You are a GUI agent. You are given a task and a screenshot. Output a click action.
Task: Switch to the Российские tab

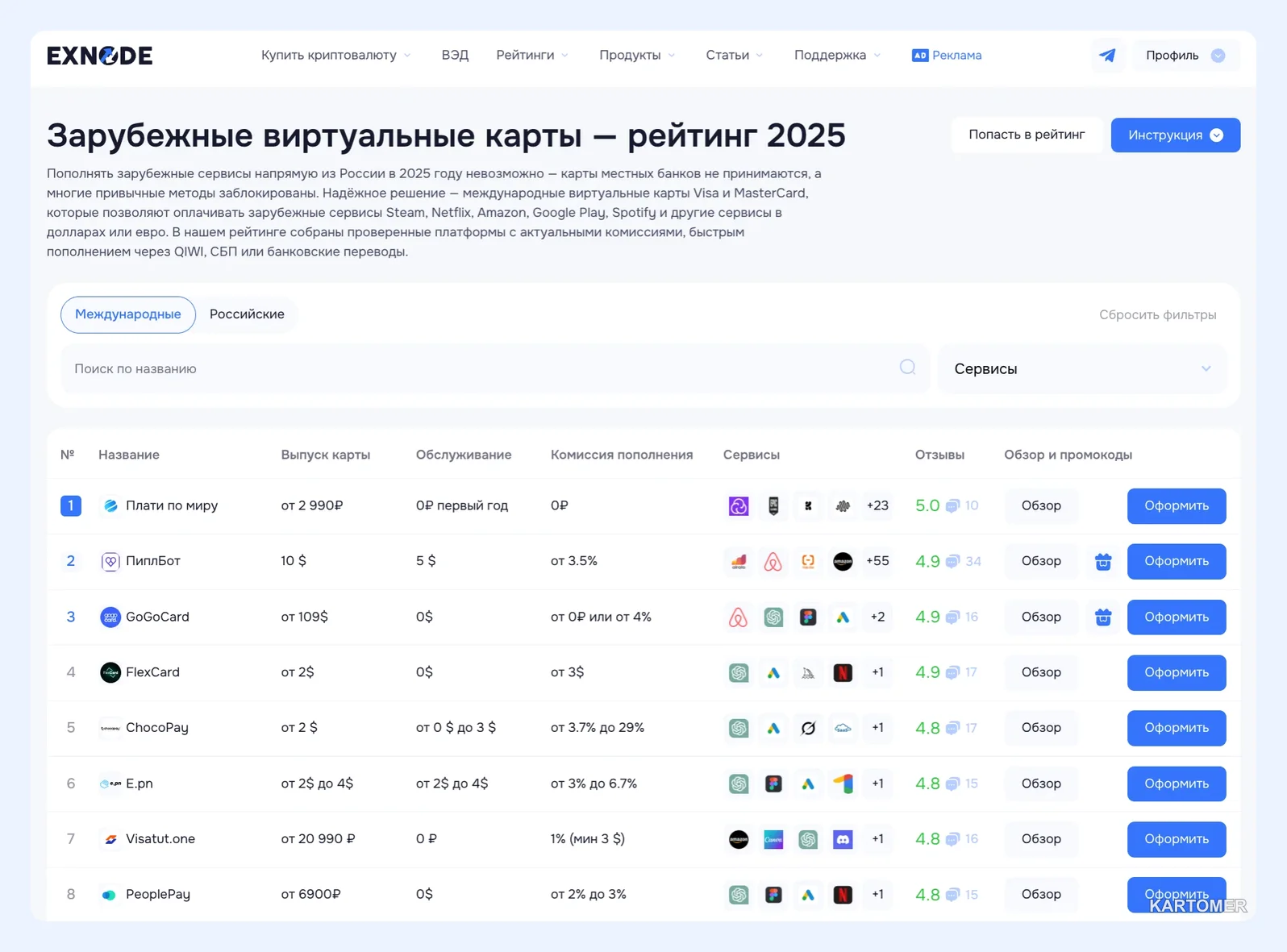point(247,314)
